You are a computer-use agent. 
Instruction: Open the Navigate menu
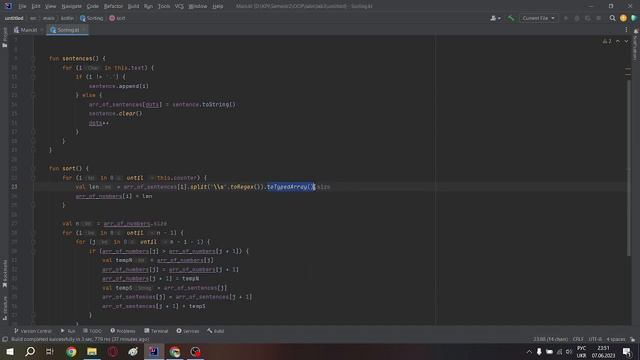[x=71, y=6]
